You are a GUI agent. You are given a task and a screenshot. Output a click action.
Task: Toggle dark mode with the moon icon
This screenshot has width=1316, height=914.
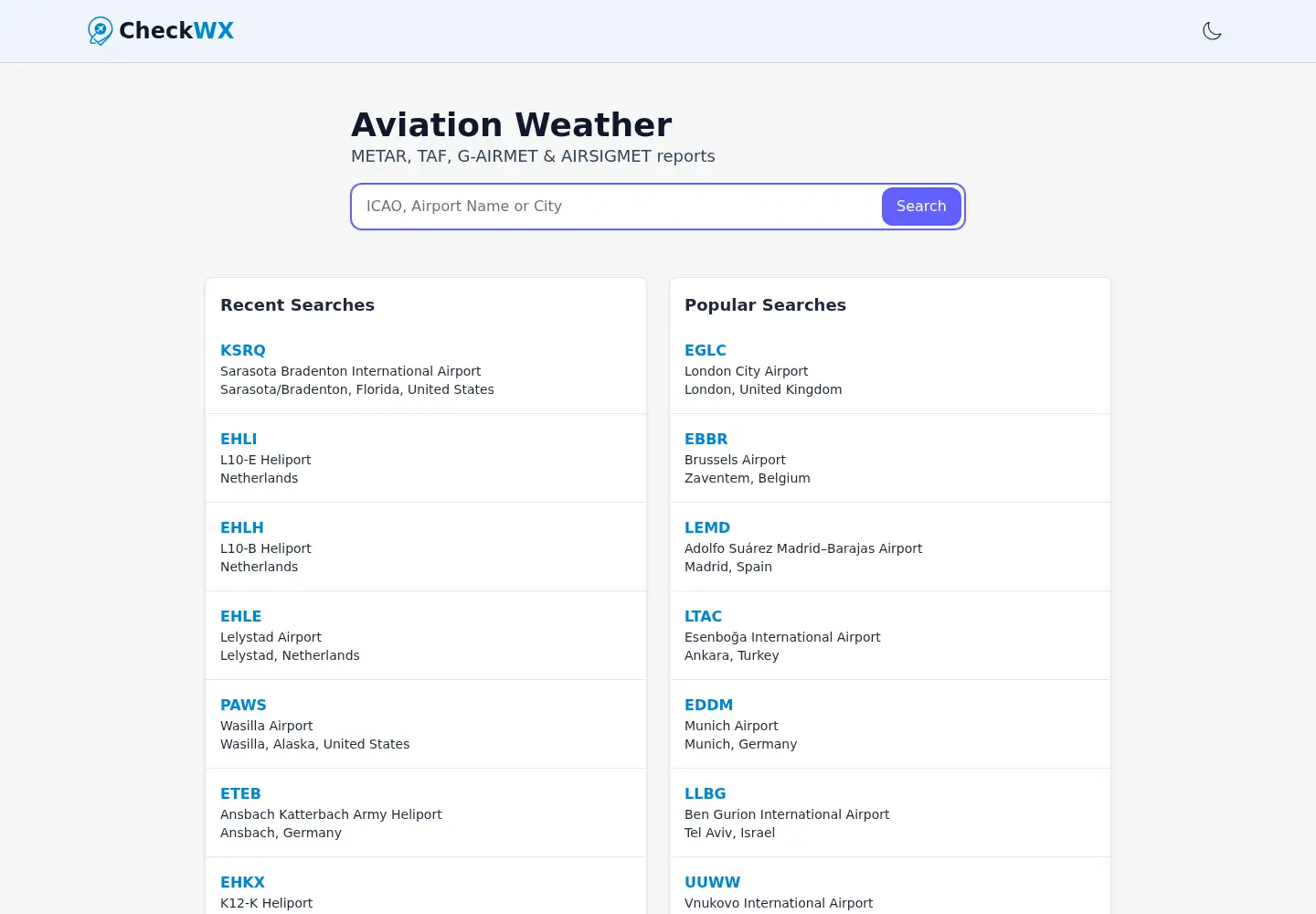pos(1212,31)
